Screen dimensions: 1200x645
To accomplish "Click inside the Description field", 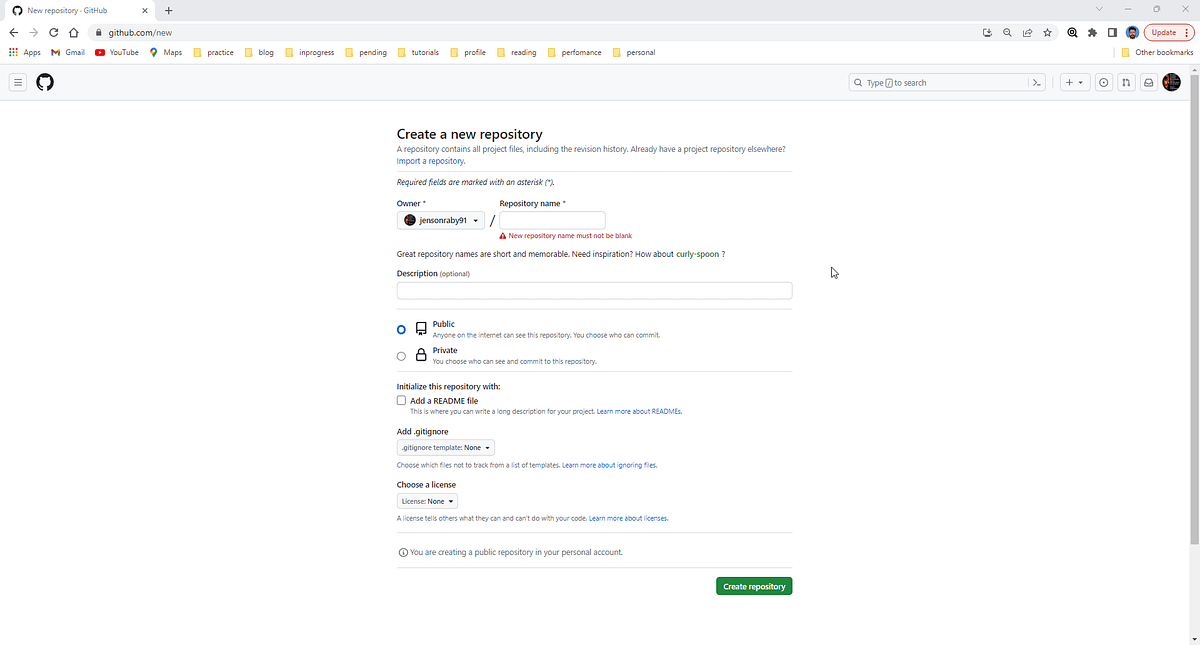I will tap(594, 290).
